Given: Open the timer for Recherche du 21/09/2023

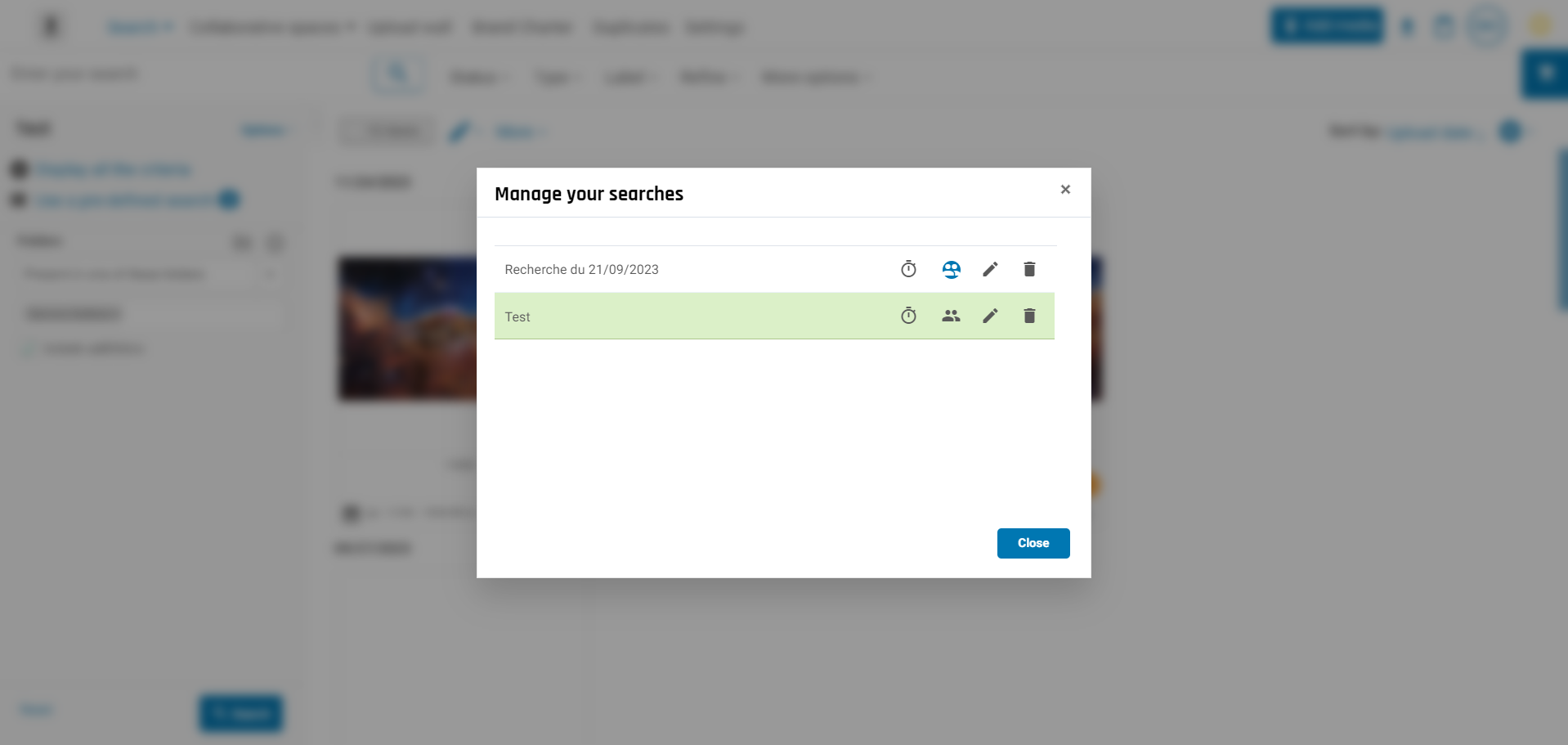Looking at the screenshot, I should coord(908,269).
